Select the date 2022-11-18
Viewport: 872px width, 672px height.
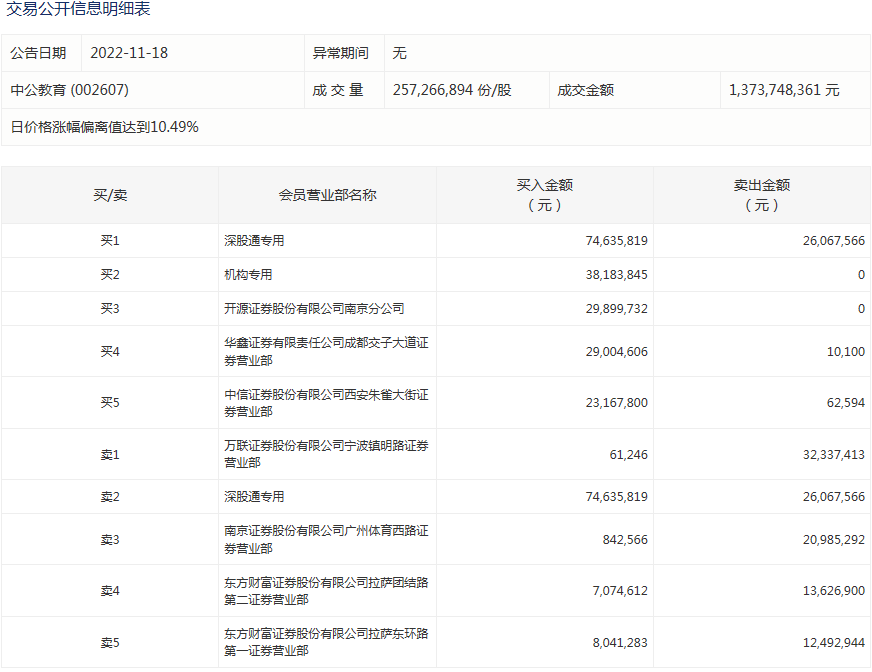tap(129, 53)
